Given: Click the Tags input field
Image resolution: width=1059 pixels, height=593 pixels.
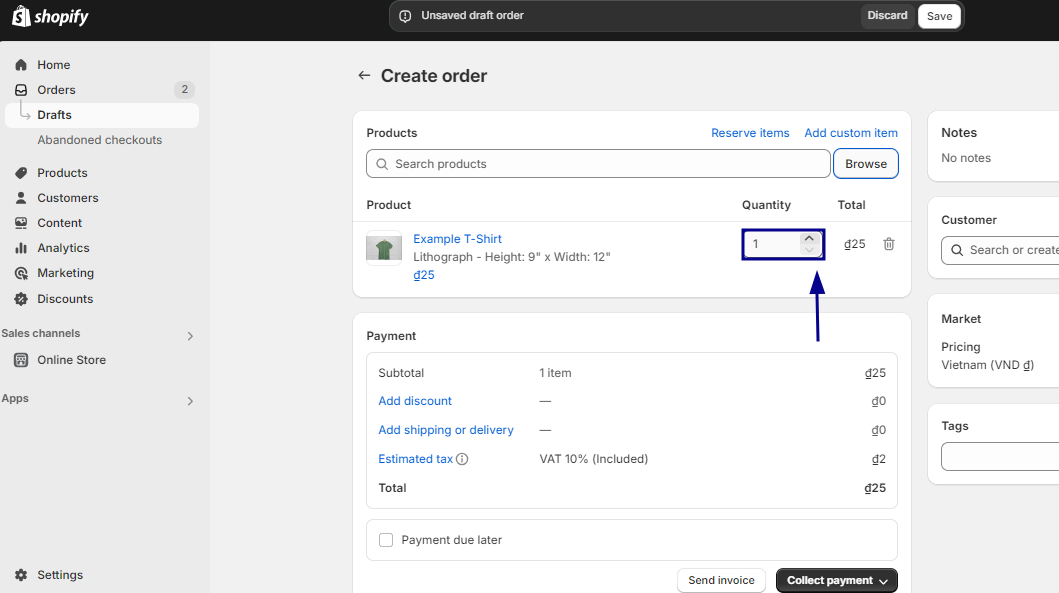Looking at the screenshot, I should pyautogui.click(x=1000, y=457).
